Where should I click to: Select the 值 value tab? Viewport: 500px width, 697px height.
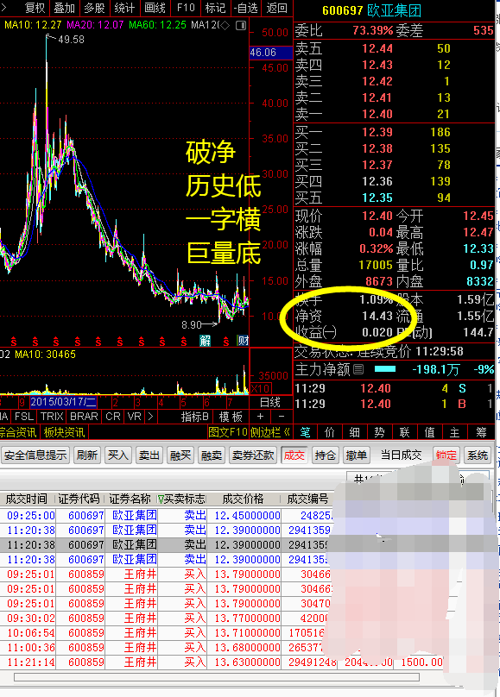(x=429, y=432)
